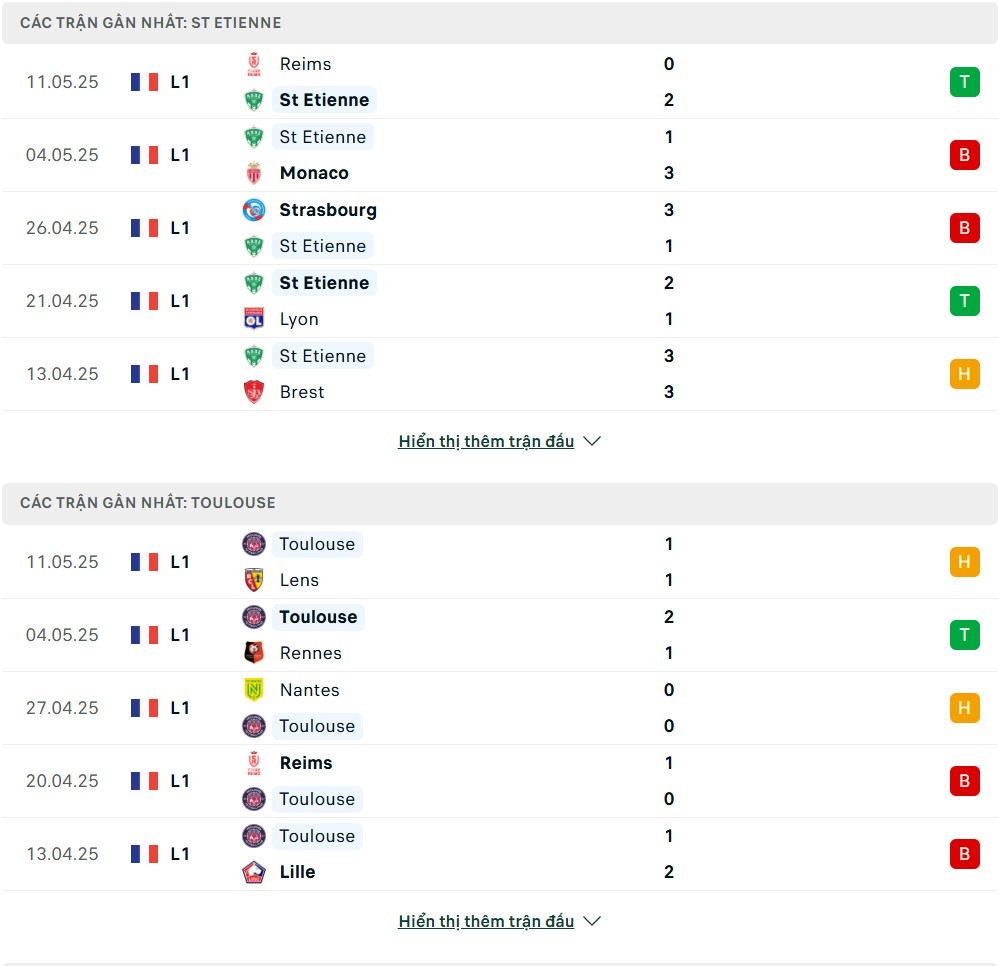The image size is (1000, 966).
Task: Open 'Hiển thị thêm trận đấu' under St Etienne
Action: pyautogui.click(x=486, y=441)
